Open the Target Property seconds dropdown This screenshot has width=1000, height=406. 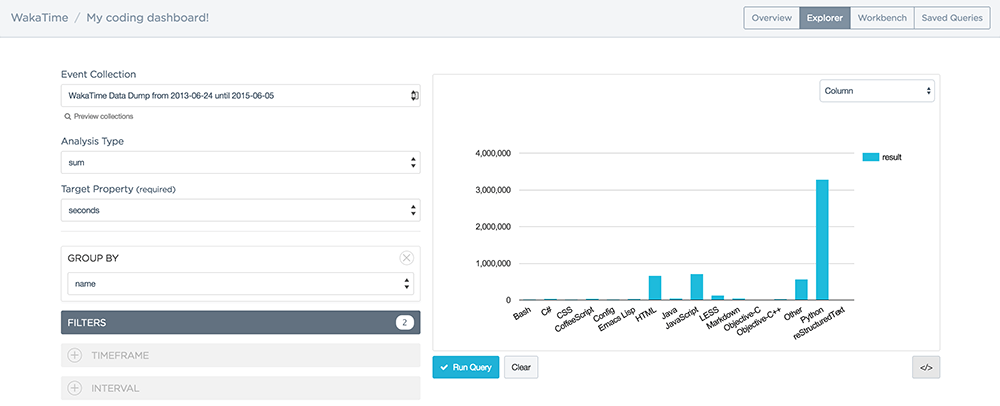240,210
